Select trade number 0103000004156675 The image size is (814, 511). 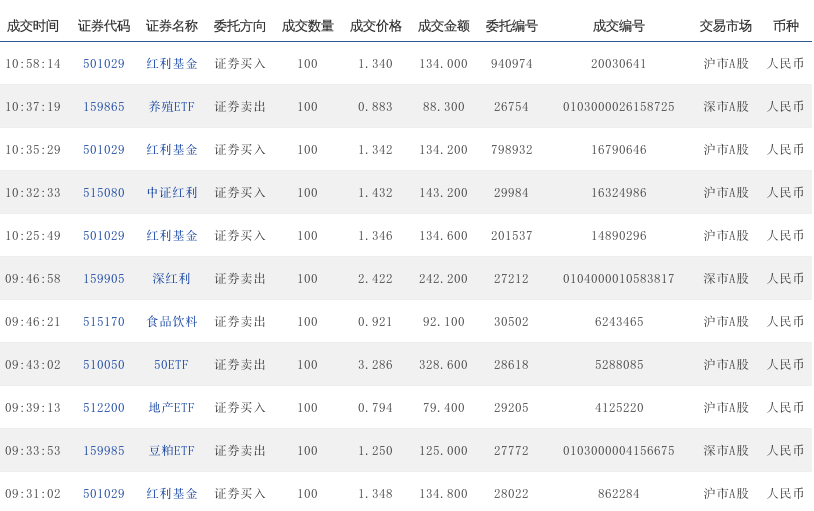coord(619,451)
